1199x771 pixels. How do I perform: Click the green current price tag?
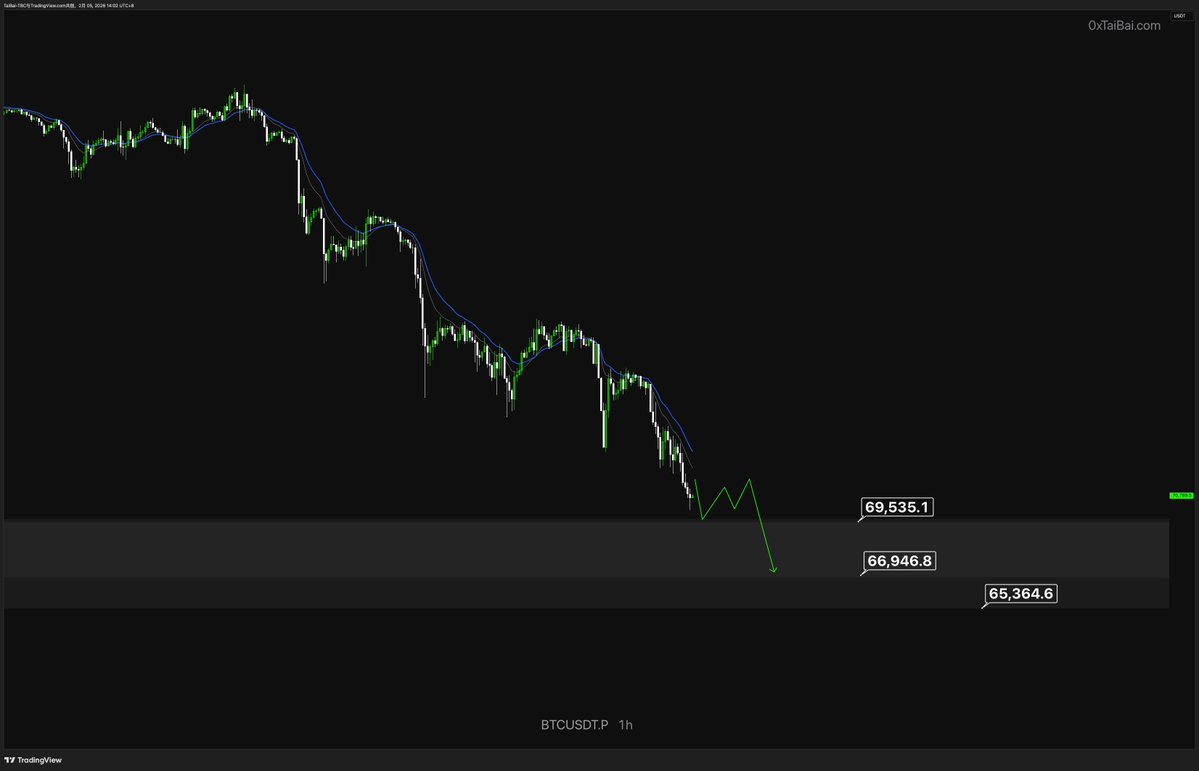pos(1182,495)
